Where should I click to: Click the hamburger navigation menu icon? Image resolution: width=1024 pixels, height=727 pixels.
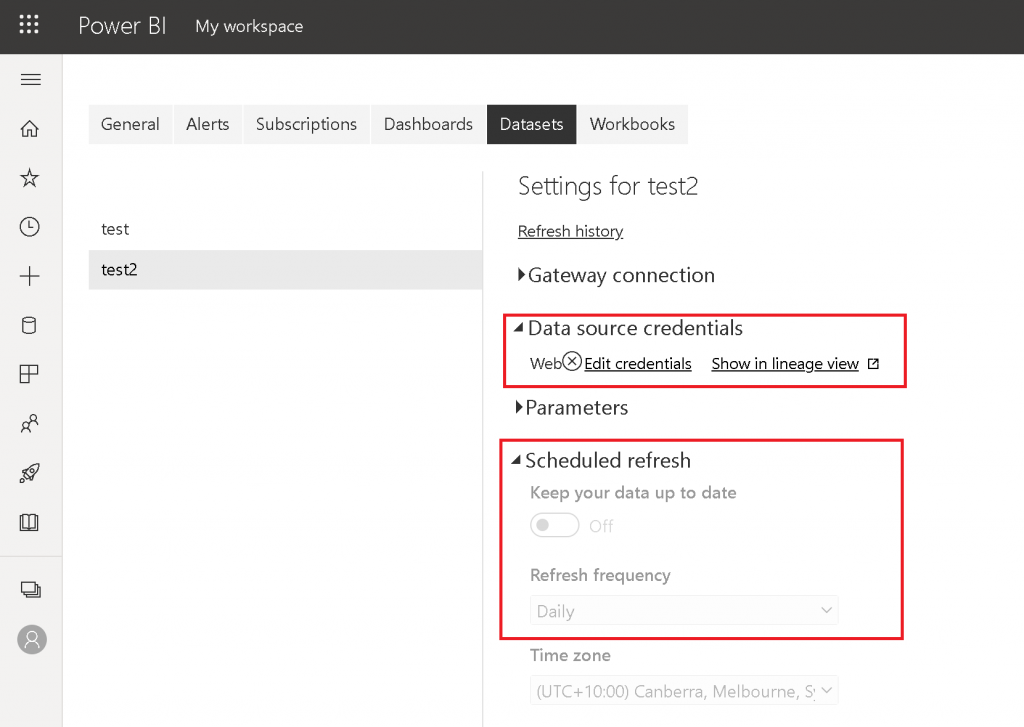pos(30,80)
